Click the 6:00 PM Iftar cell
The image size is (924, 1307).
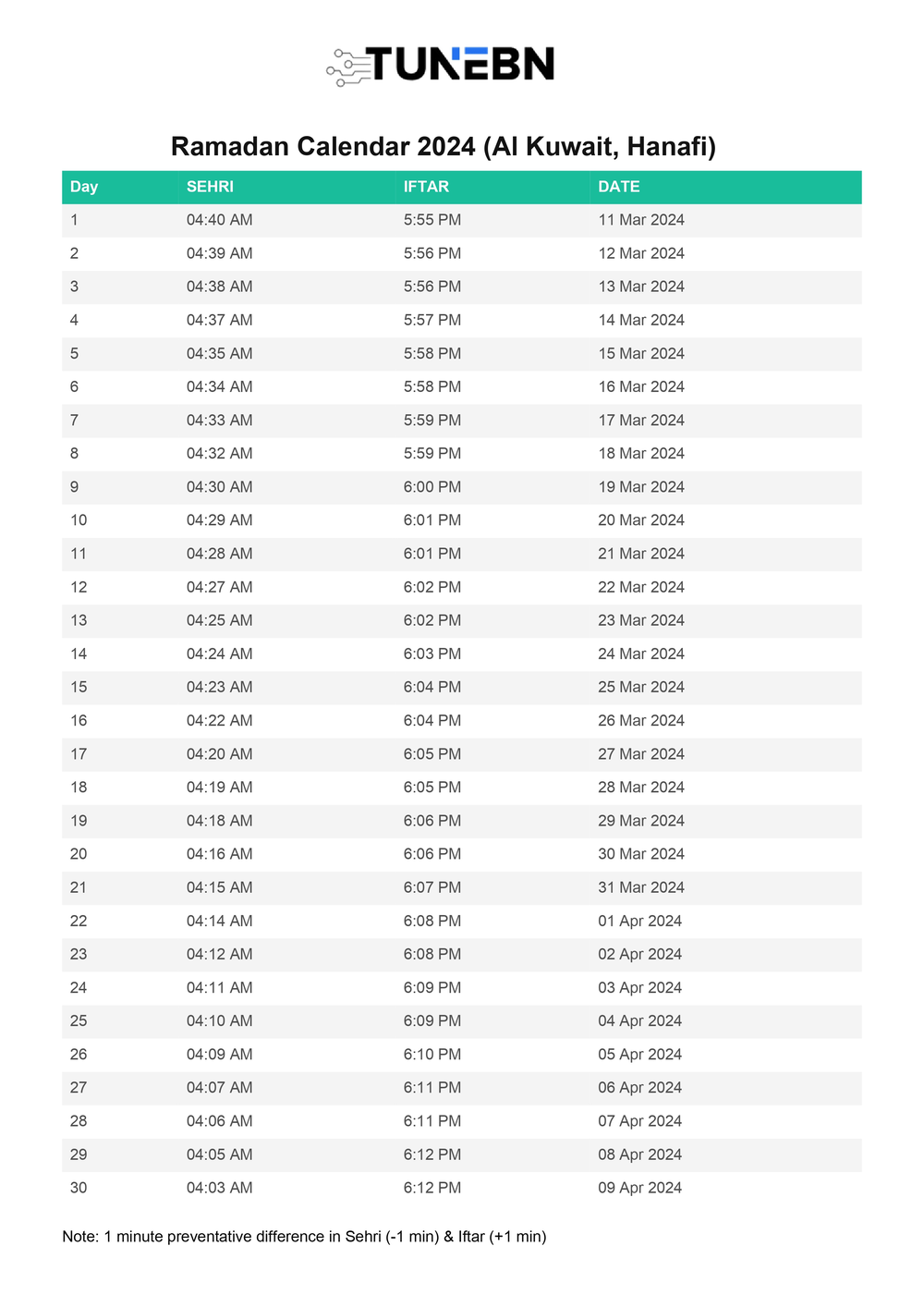(432, 487)
